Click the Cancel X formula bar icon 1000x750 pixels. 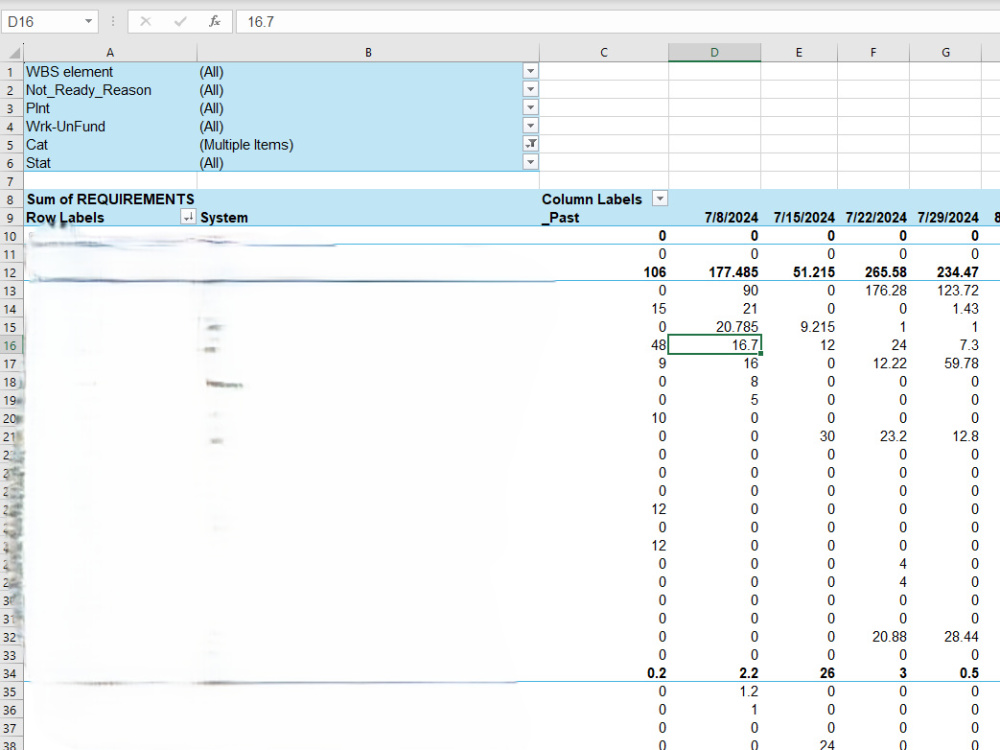[x=145, y=22]
